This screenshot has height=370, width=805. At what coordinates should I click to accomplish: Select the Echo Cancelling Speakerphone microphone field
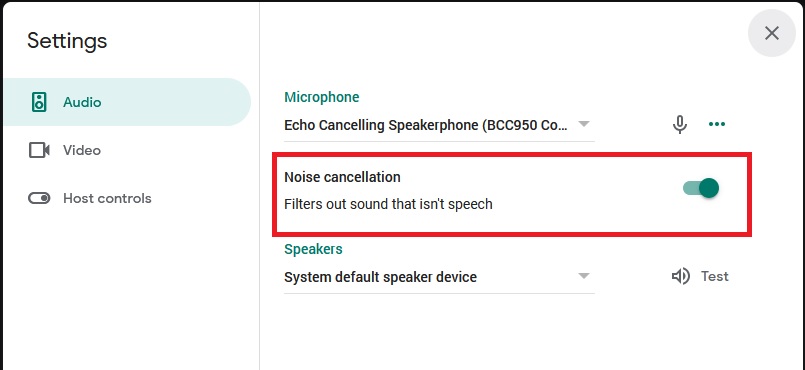pos(439,125)
